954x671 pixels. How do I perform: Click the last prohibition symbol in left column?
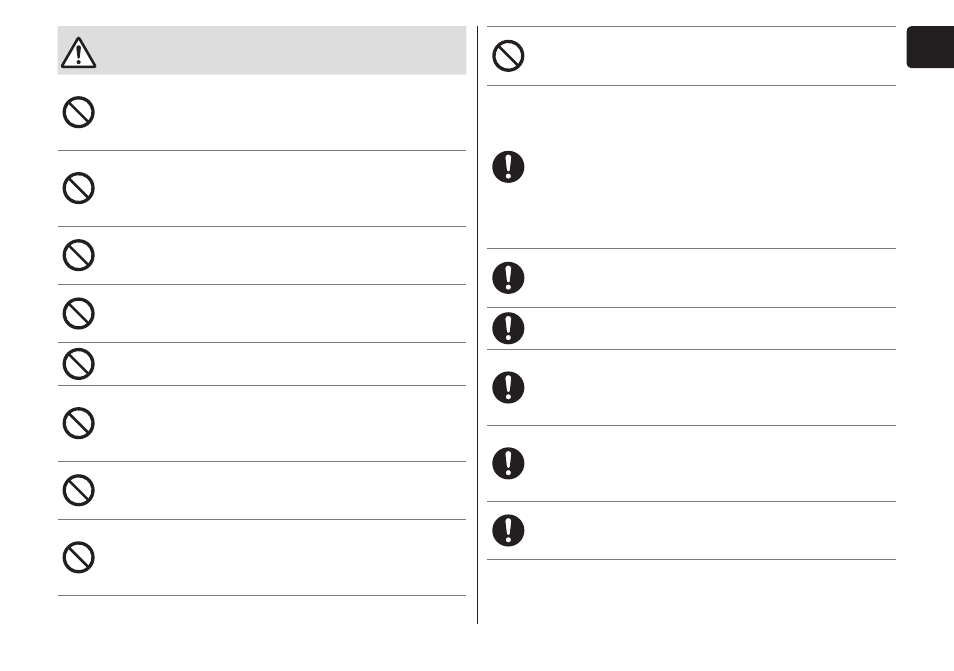pyautogui.click(x=78, y=557)
